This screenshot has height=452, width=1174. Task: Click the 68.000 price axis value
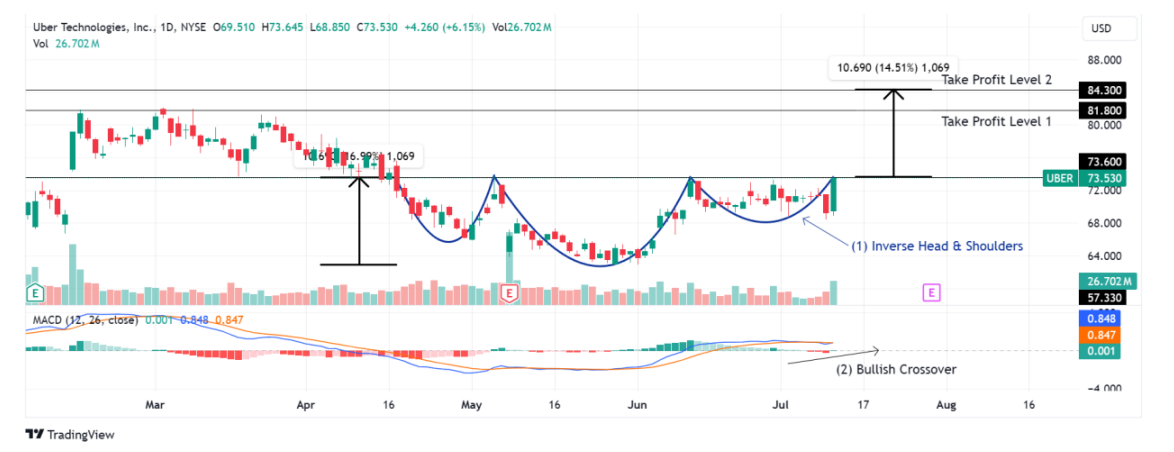pos(1104,223)
